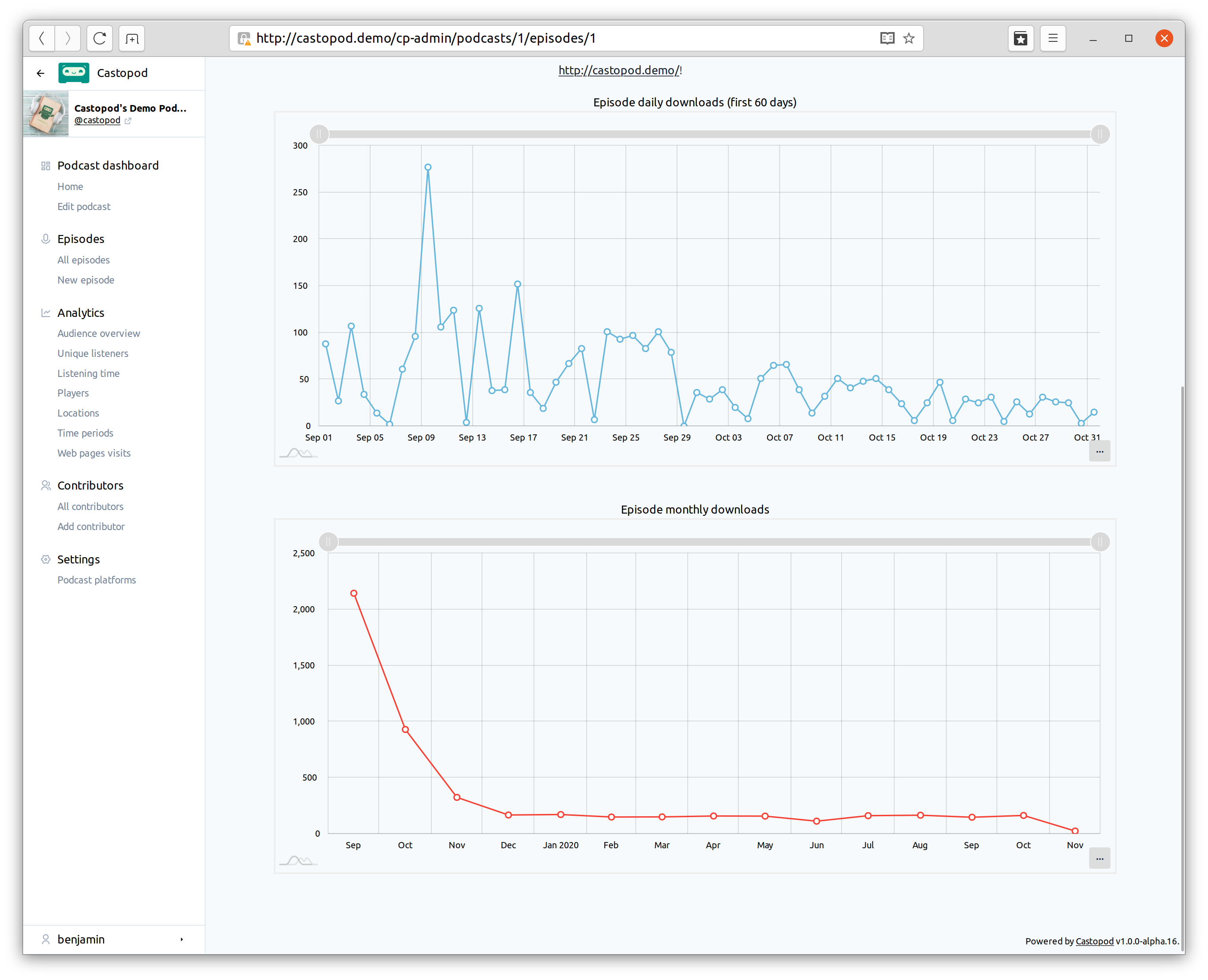Click the Contributors people icon
Viewport: 1208px width, 980px height.
[46, 486]
